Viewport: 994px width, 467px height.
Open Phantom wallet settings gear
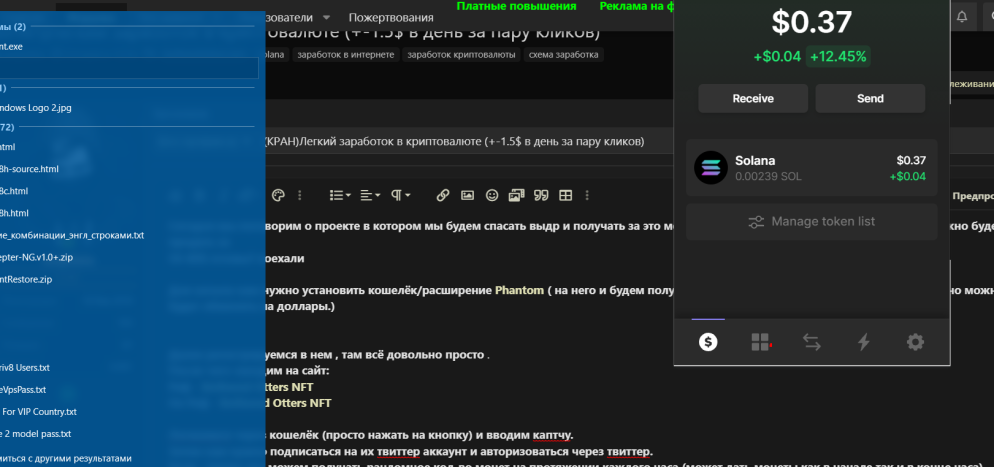click(x=915, y=342)
